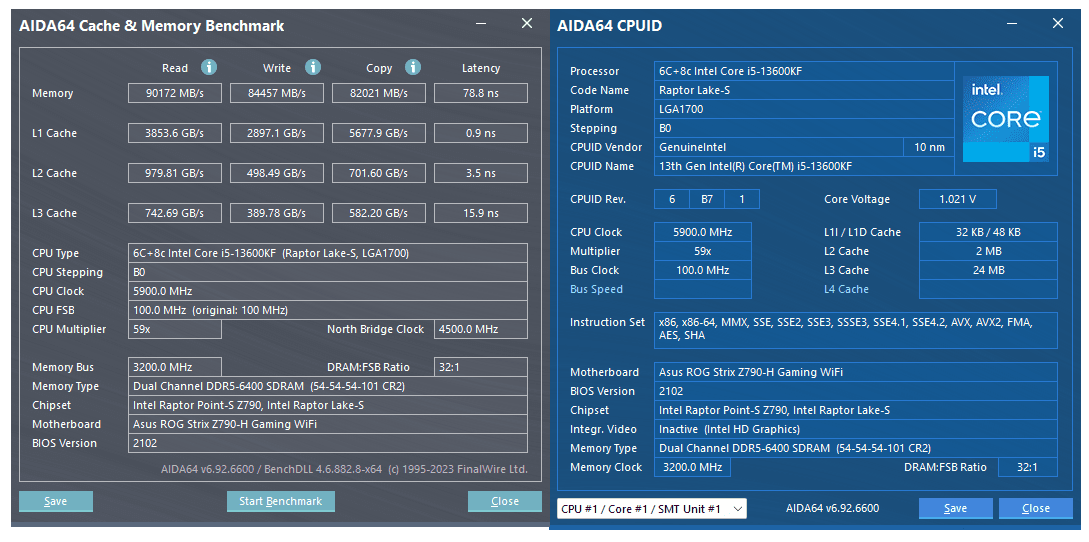The image size is (1089, 542).
Task: Click the Code Name Raptor Lake-S field
Action: (804, 90)
